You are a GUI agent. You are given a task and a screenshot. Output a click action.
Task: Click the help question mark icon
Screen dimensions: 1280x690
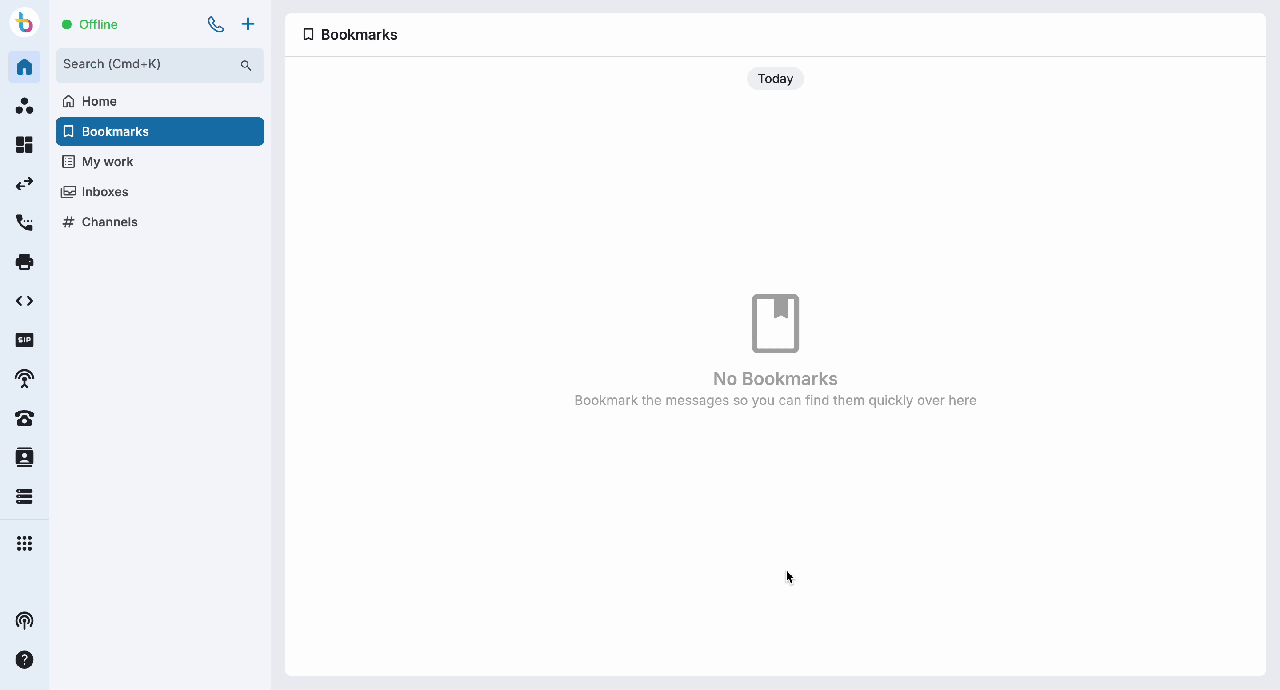[24, 660]
